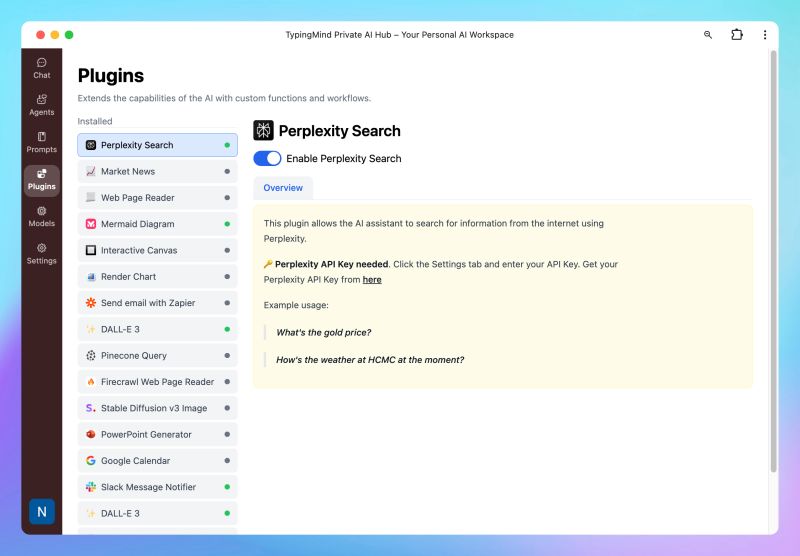Select the Pinecone Query plugin
The height and width of the screenshot is (556, 800).
[158, 356]
